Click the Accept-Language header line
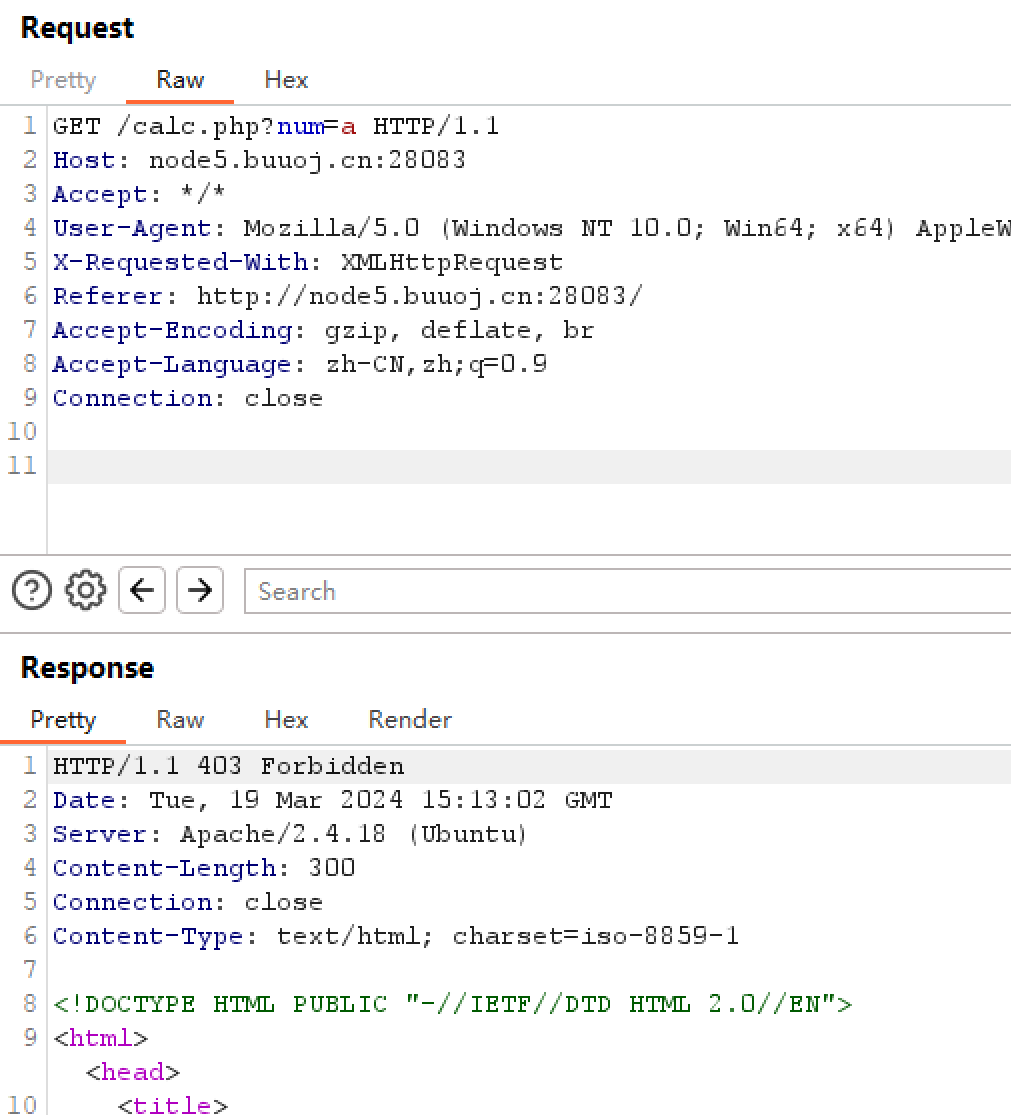The width and height of the screenshot is (1011, 1115). point(300,364)
